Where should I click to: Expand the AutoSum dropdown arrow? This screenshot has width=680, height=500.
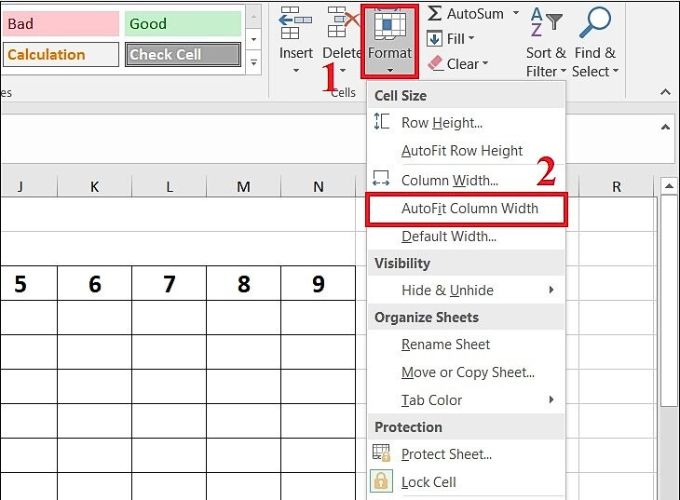tap(516, 13)
